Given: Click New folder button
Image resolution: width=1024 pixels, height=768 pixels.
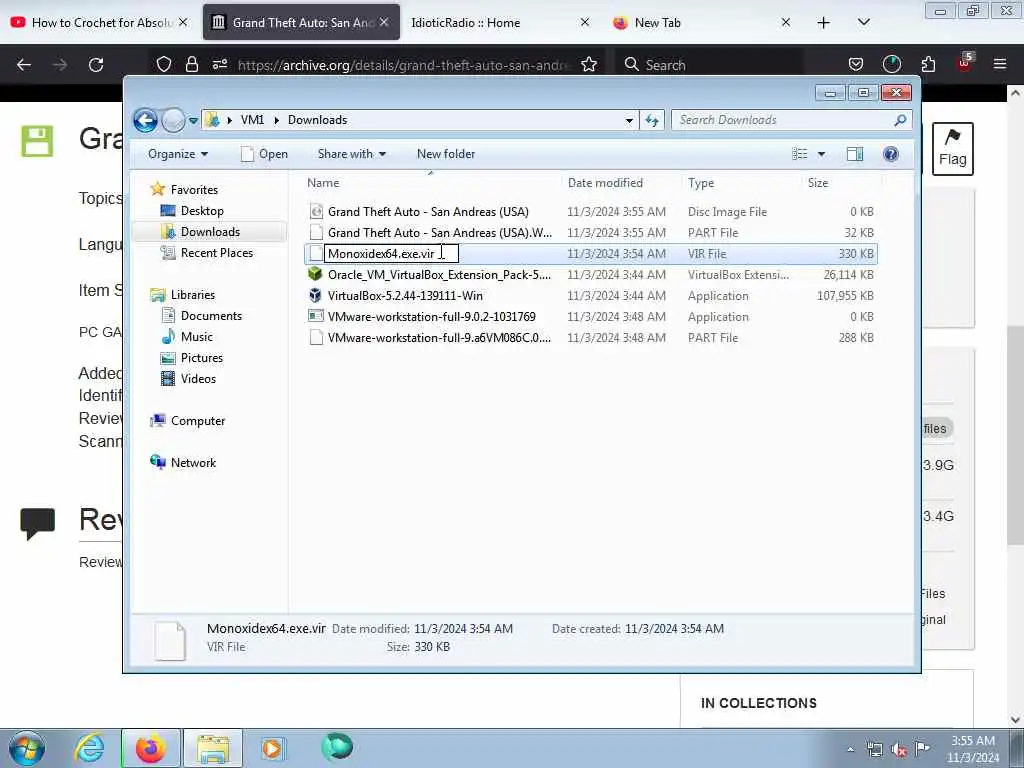Looking at the screenshot, I should click(x=446, y=154).
